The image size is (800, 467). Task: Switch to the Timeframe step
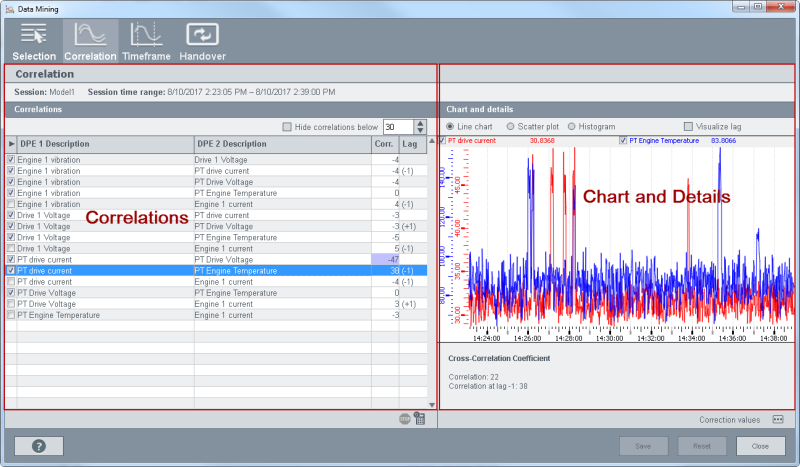click(147, 41)
